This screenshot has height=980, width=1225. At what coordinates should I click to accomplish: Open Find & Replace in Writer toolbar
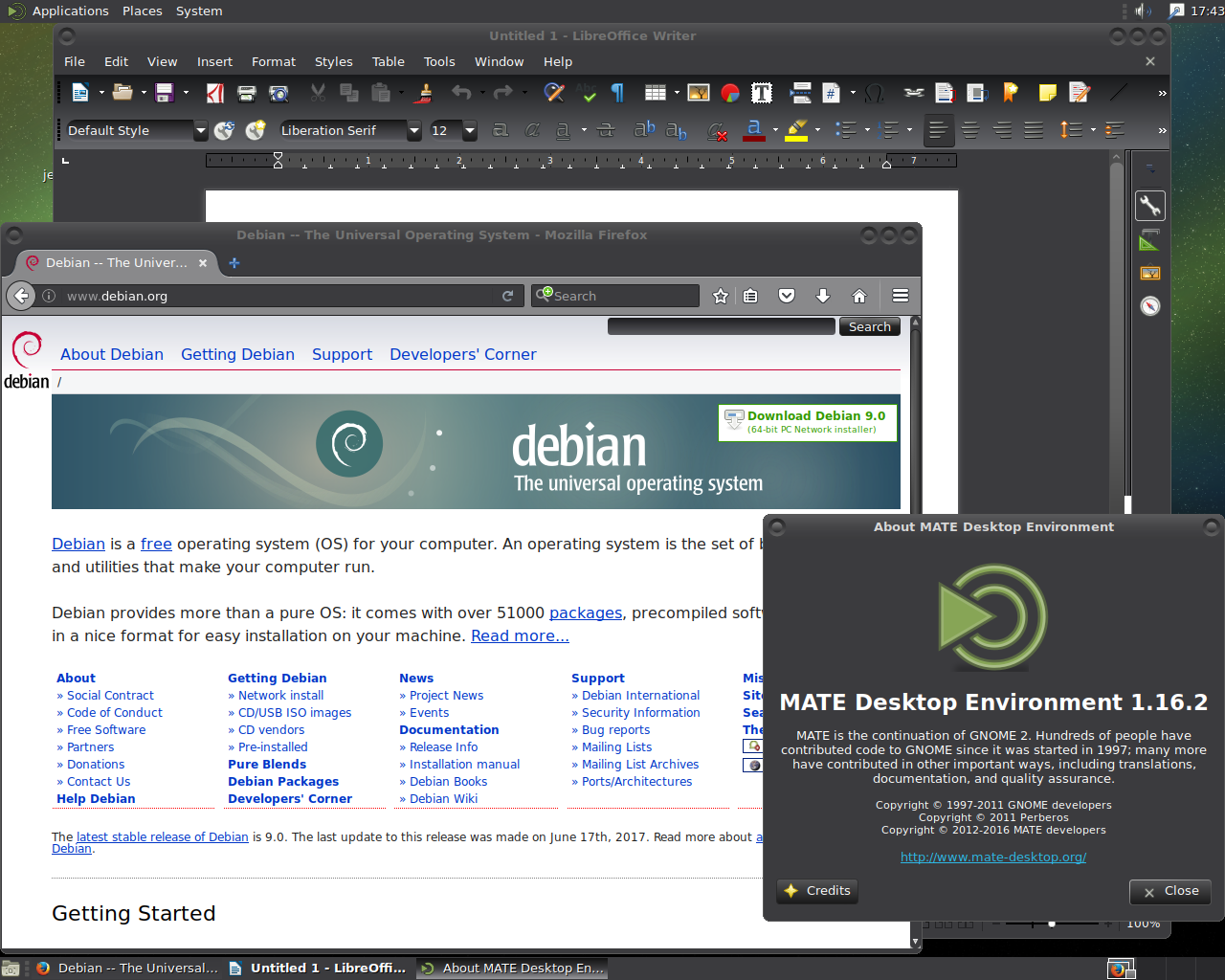554,93
